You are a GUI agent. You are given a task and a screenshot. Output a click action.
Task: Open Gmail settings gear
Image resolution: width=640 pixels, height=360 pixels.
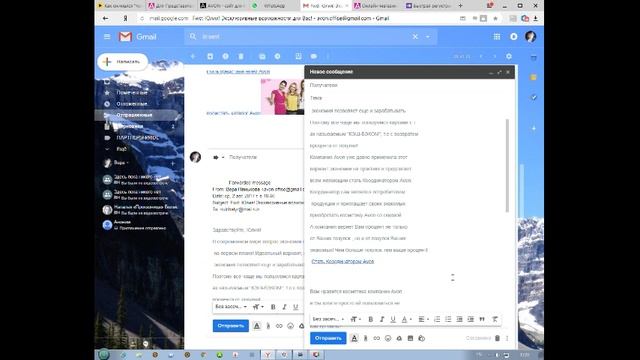(509, 56)
